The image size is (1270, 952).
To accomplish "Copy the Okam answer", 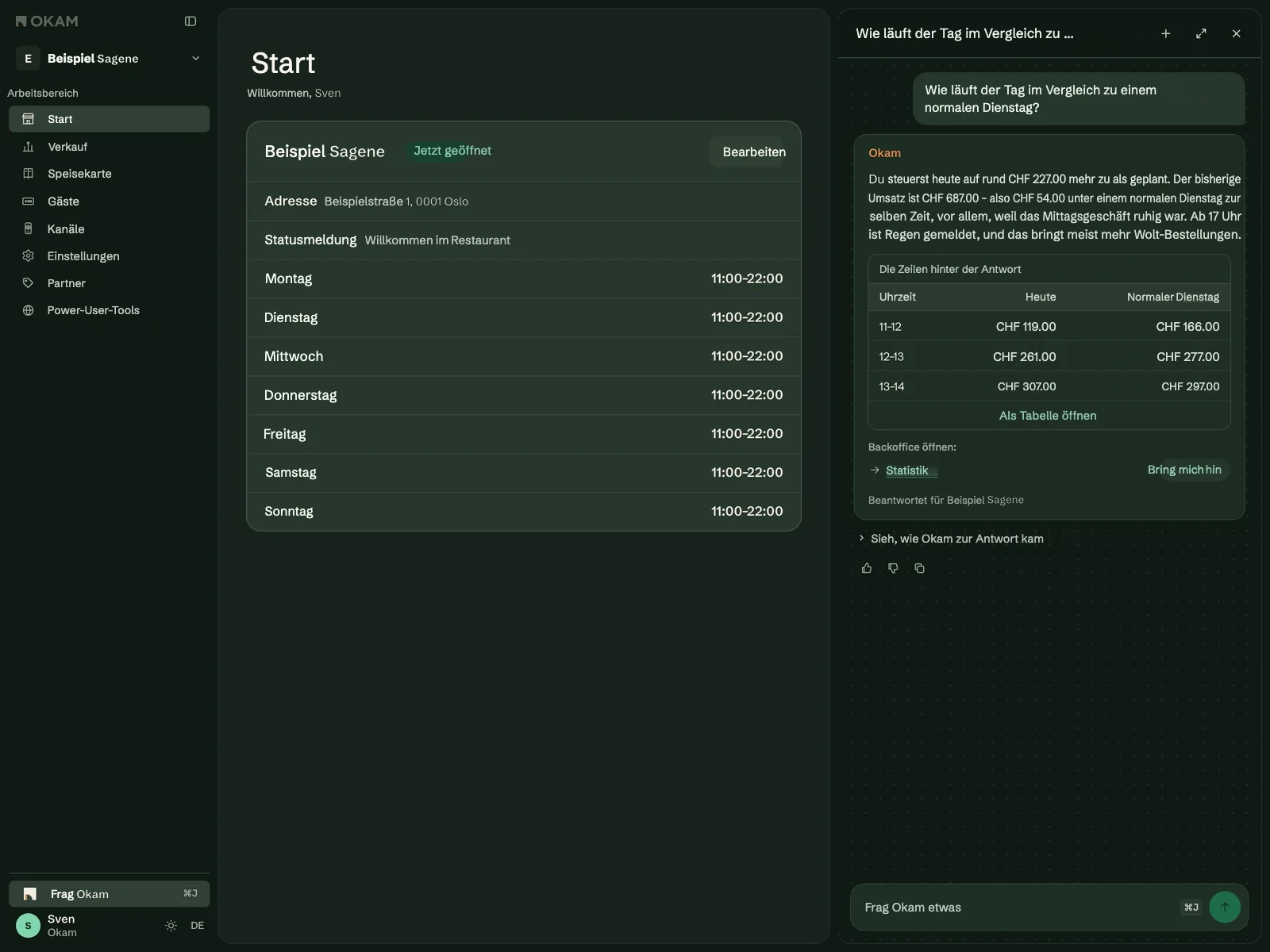I will (919, 568).
